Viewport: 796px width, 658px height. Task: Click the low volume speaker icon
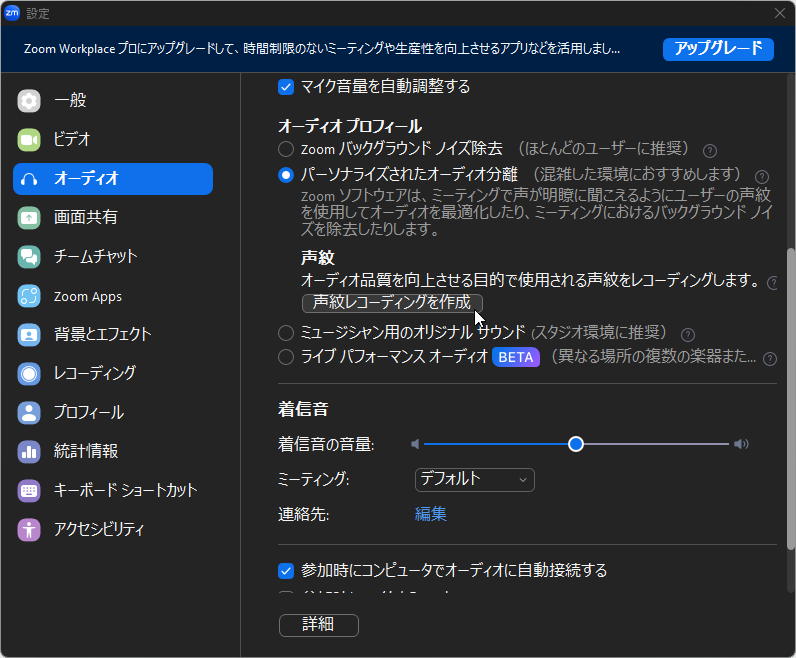[x=415, y=444]
